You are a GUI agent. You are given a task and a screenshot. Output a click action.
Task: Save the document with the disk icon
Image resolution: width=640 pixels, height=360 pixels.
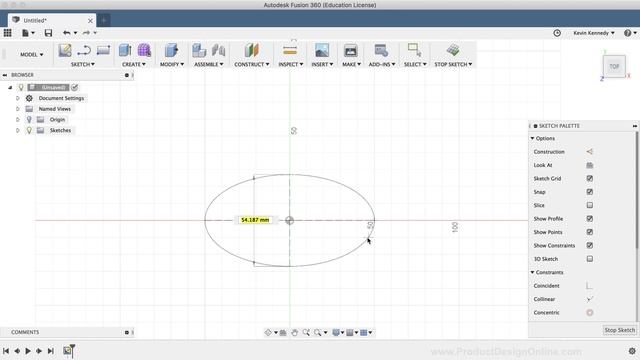(48, 33)
